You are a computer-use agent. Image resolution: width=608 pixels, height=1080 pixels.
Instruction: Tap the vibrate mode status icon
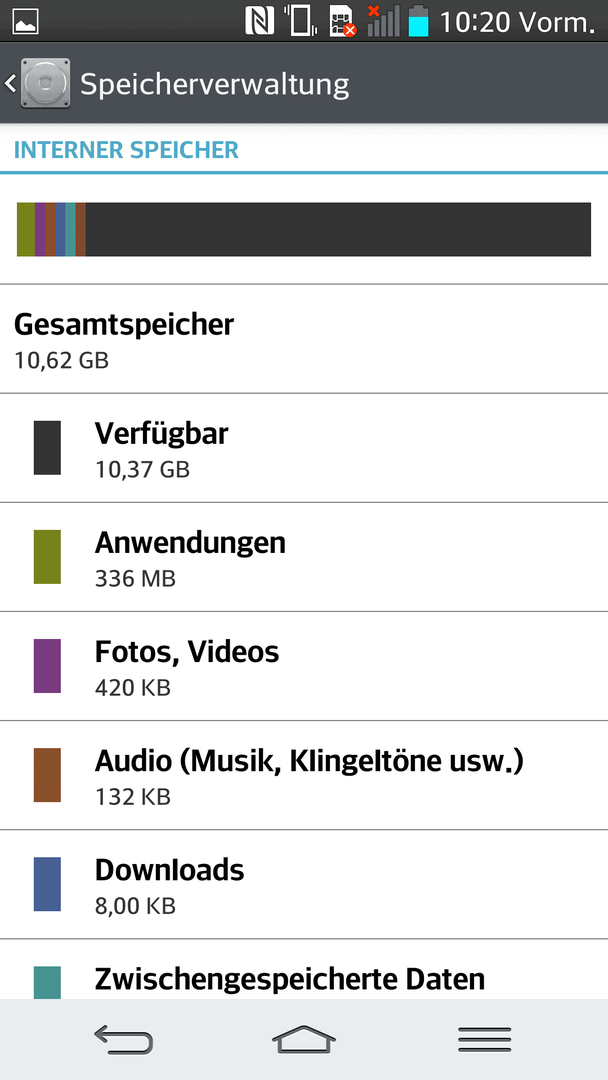301,21
